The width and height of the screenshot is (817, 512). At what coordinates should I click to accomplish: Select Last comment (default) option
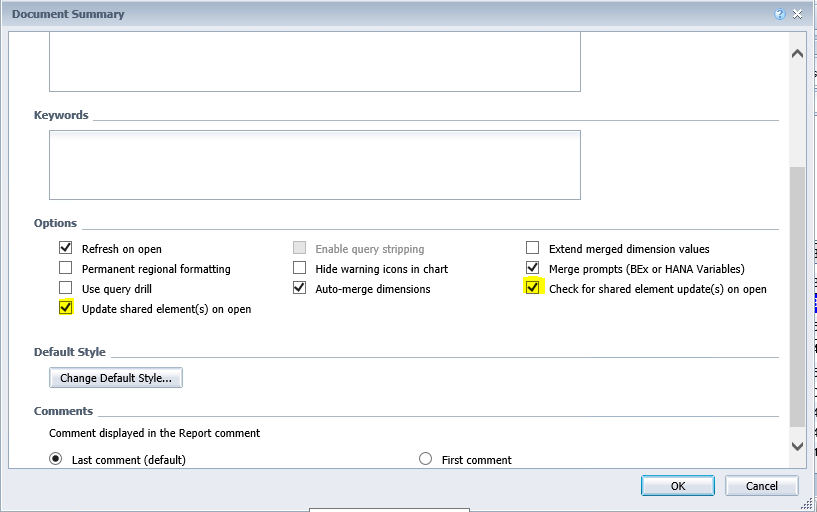pos(55,459)
